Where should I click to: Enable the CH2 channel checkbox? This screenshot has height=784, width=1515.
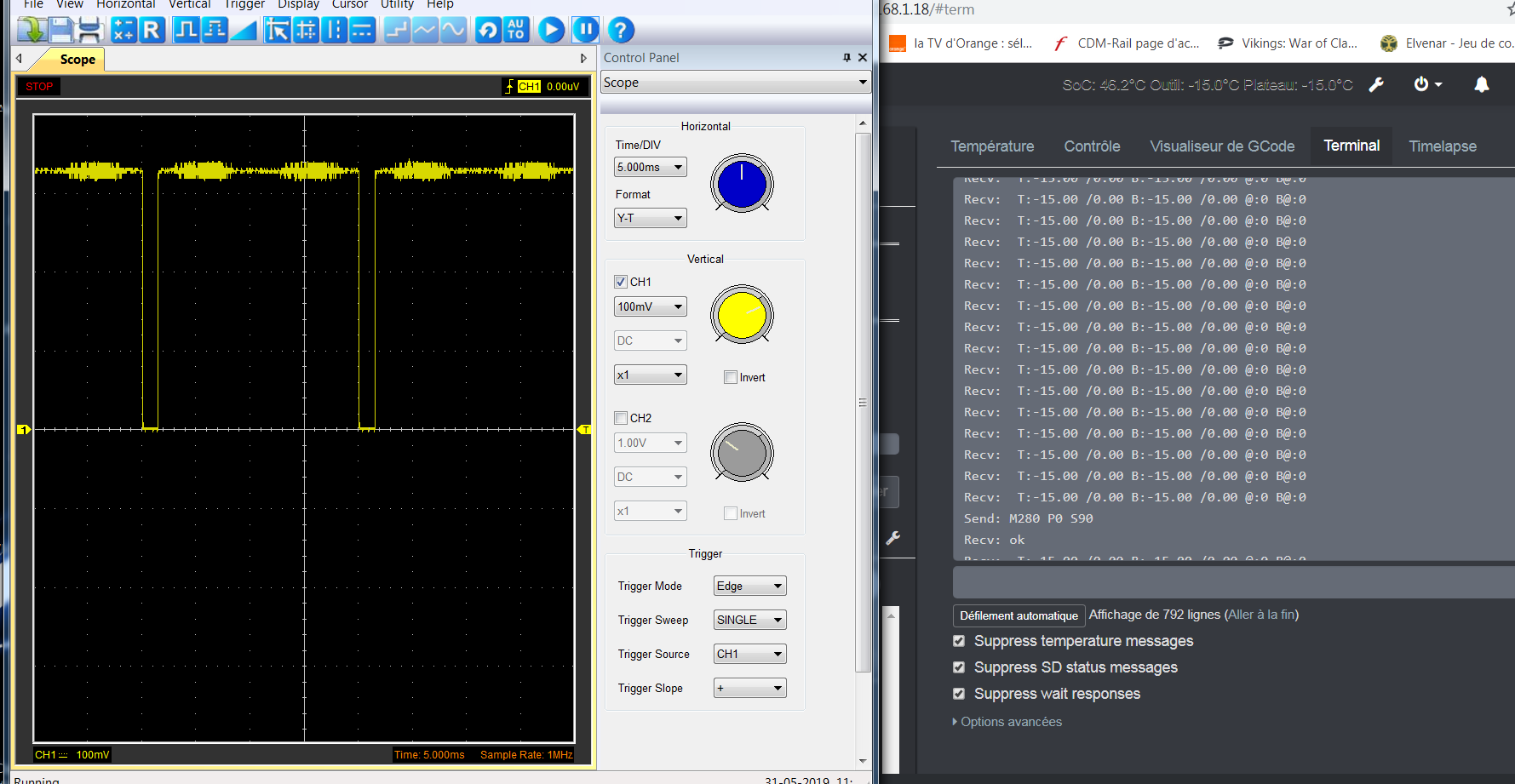pyautogui.click(x=621, y=418)
